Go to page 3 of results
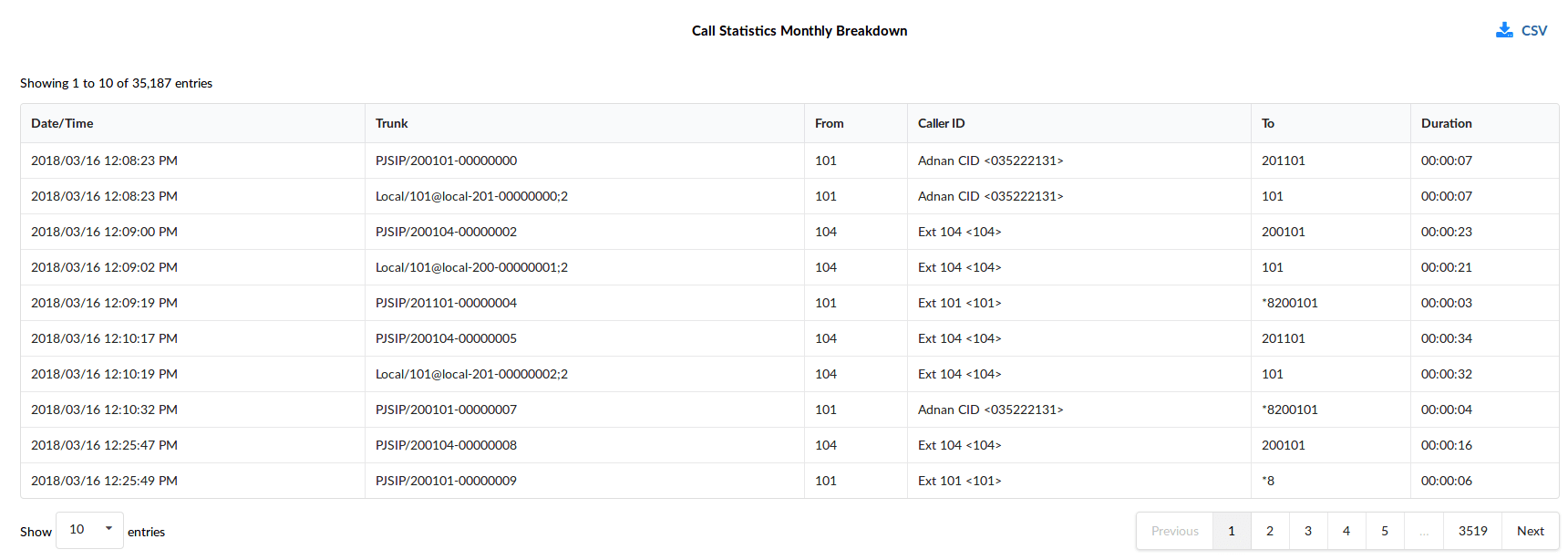 click(x=1308, y=531)
